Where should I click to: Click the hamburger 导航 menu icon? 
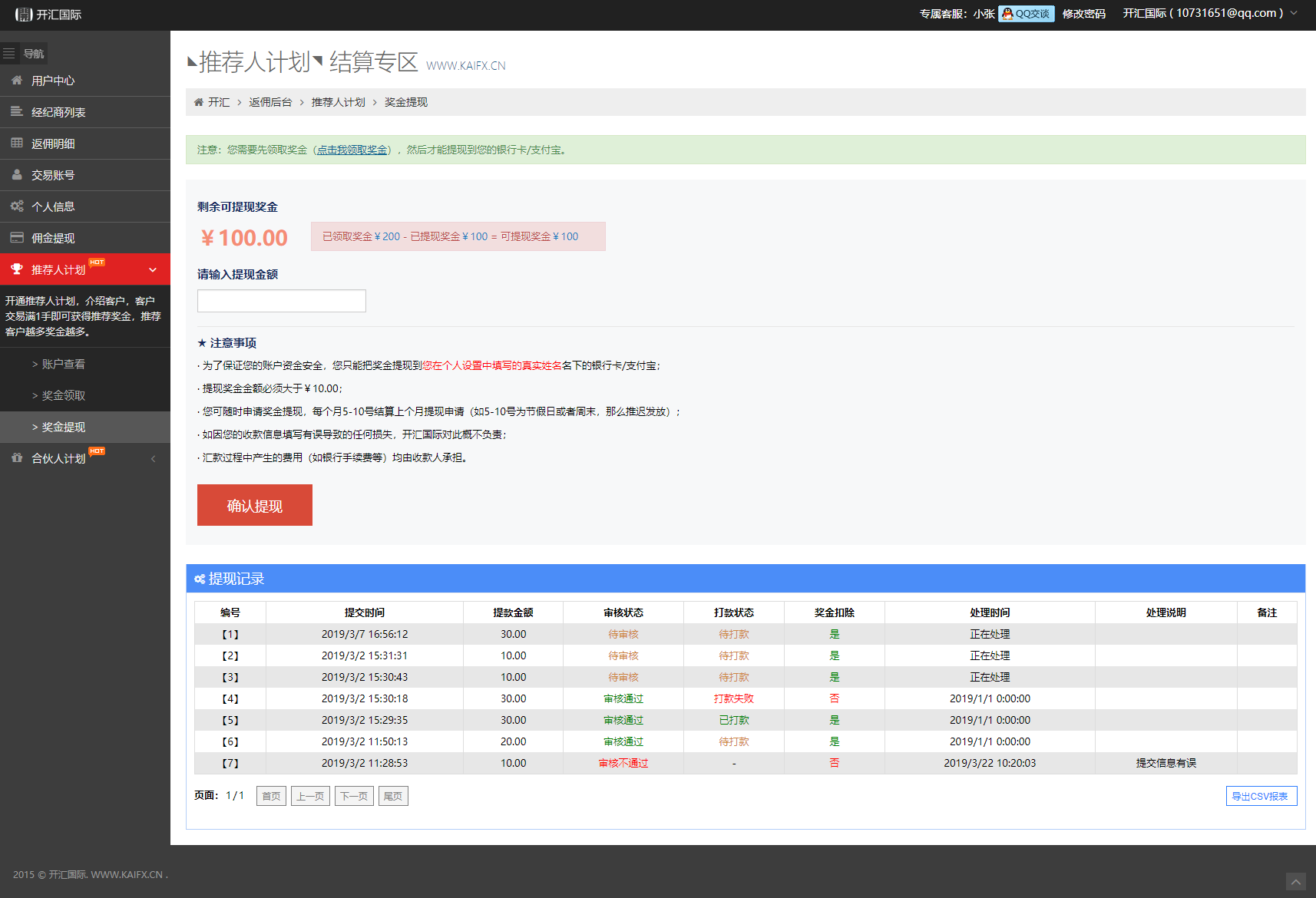pos(9,53)
